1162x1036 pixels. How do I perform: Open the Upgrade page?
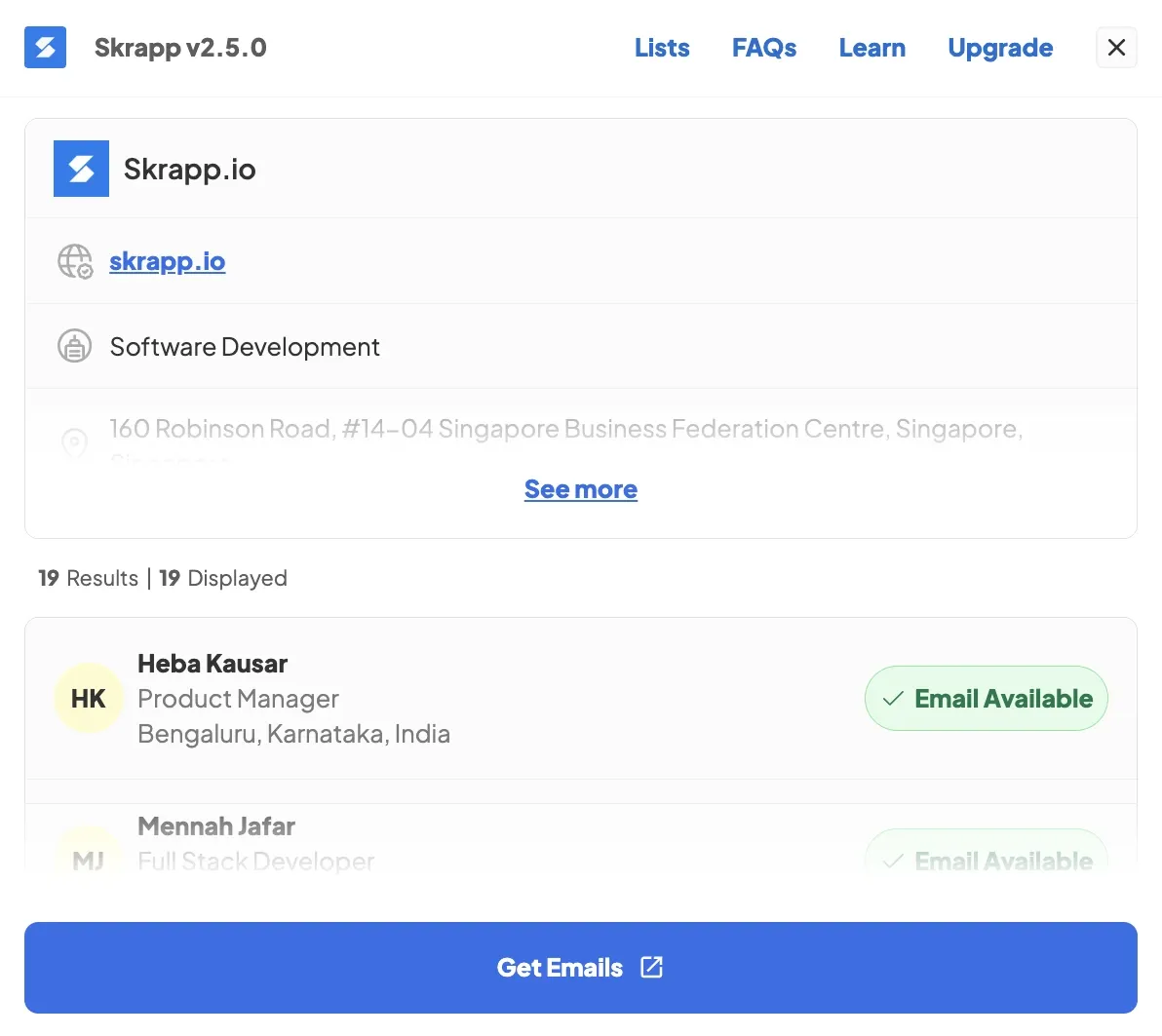1000,47
